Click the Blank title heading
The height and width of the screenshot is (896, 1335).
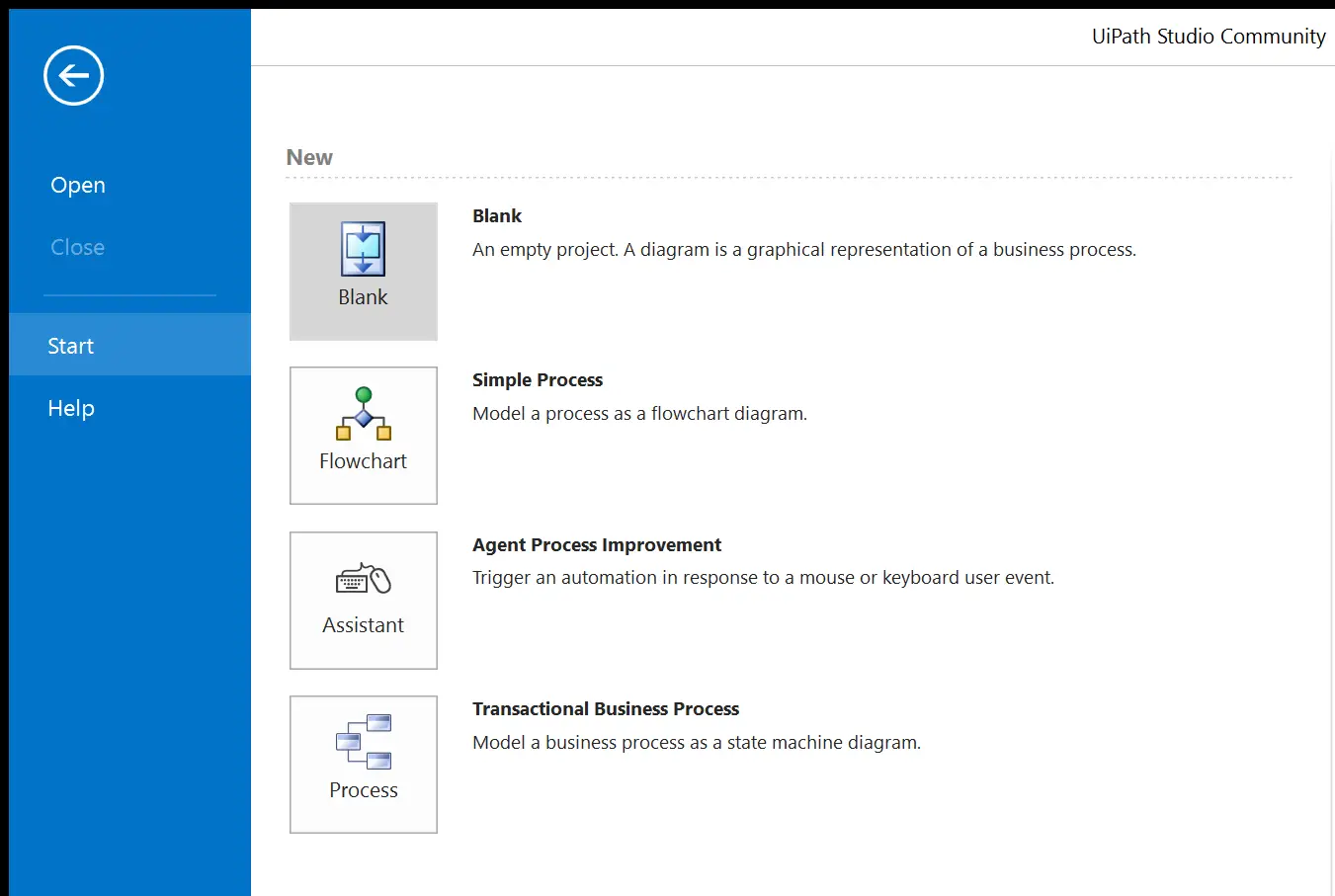[497, 215]
